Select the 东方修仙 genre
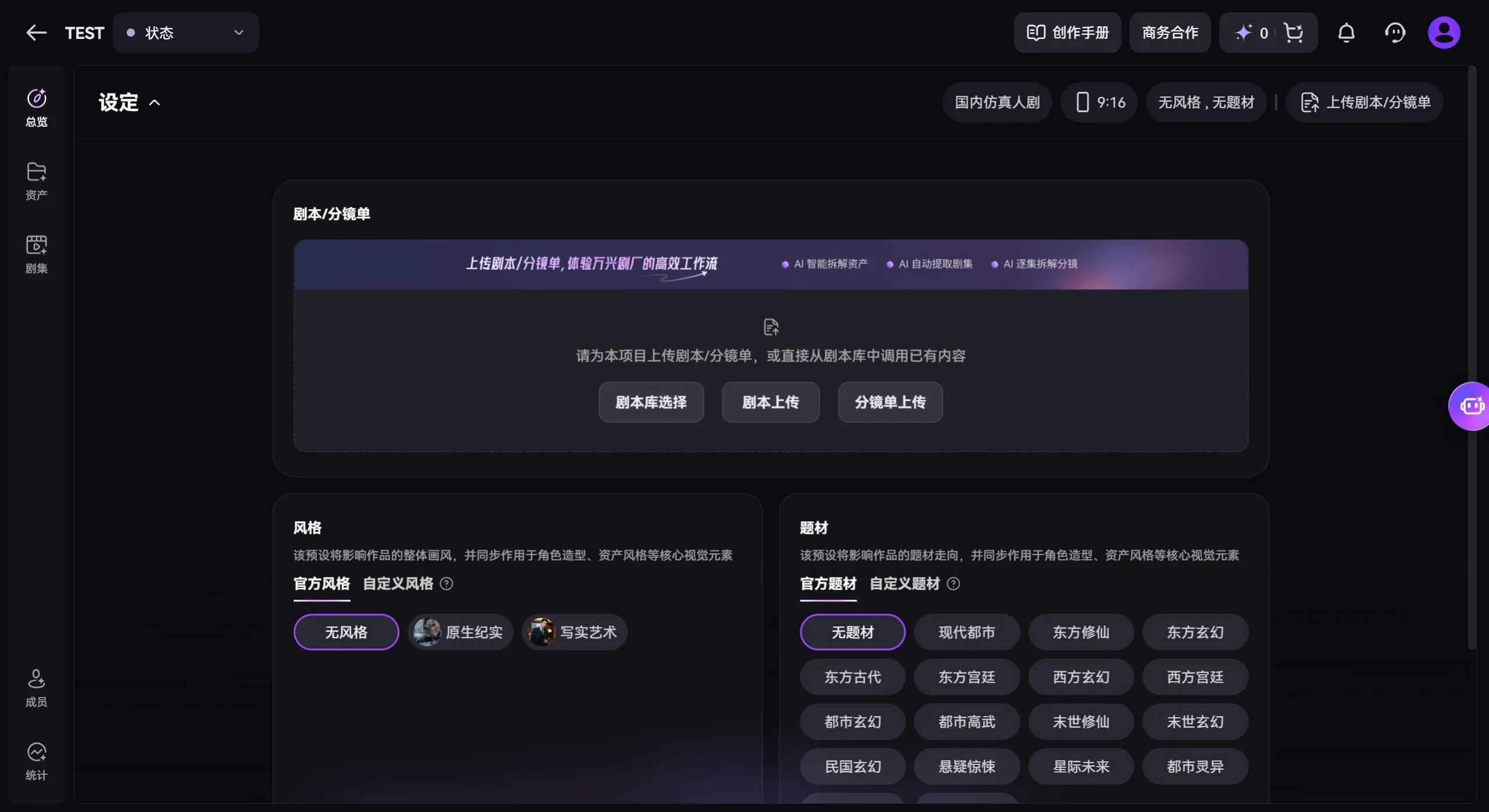The height and width of the screenshot is (812, 1489). point(1081,632)
